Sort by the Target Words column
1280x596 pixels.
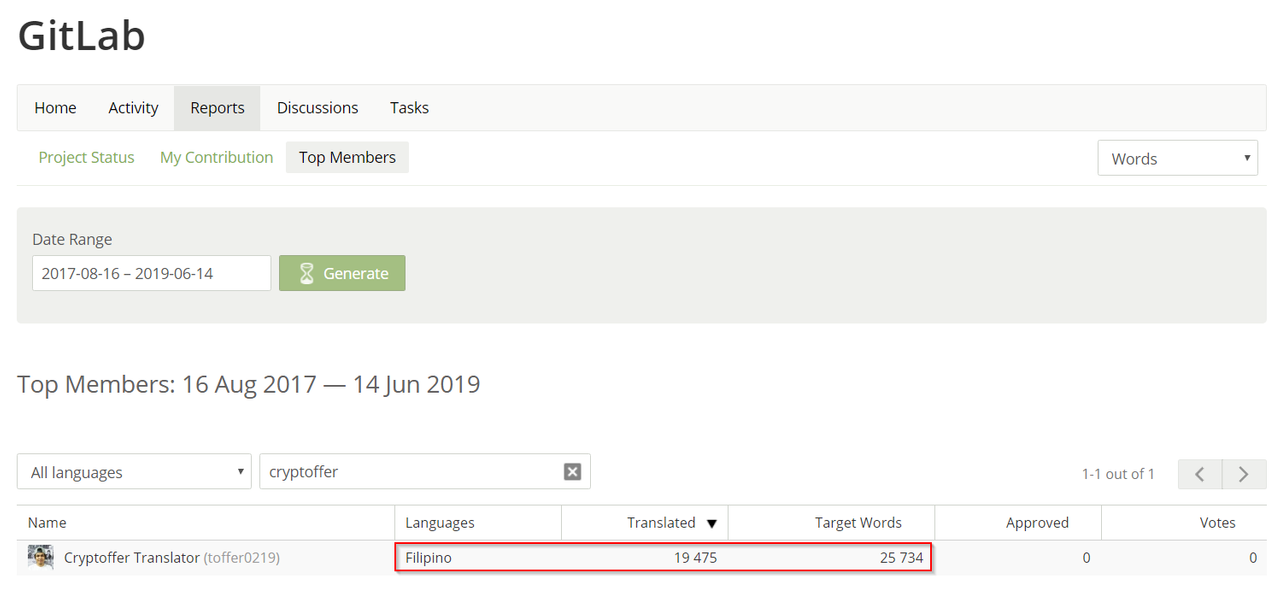(858, 523)
